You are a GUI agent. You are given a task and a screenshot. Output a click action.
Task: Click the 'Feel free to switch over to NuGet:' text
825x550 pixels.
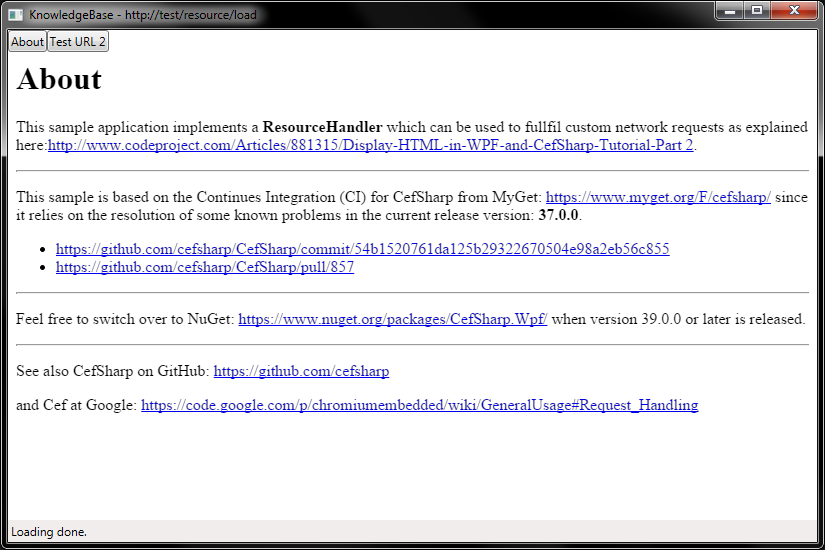125,319
